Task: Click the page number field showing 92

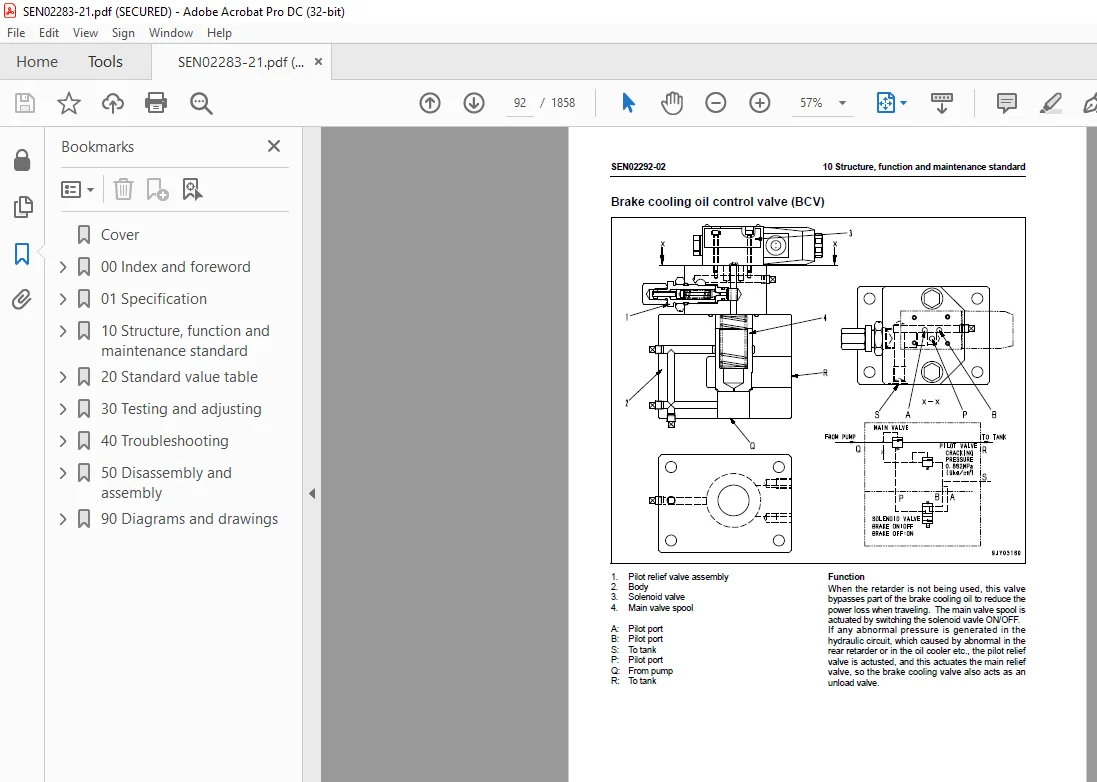Action: pyautogui.click(x=520, y=103)
